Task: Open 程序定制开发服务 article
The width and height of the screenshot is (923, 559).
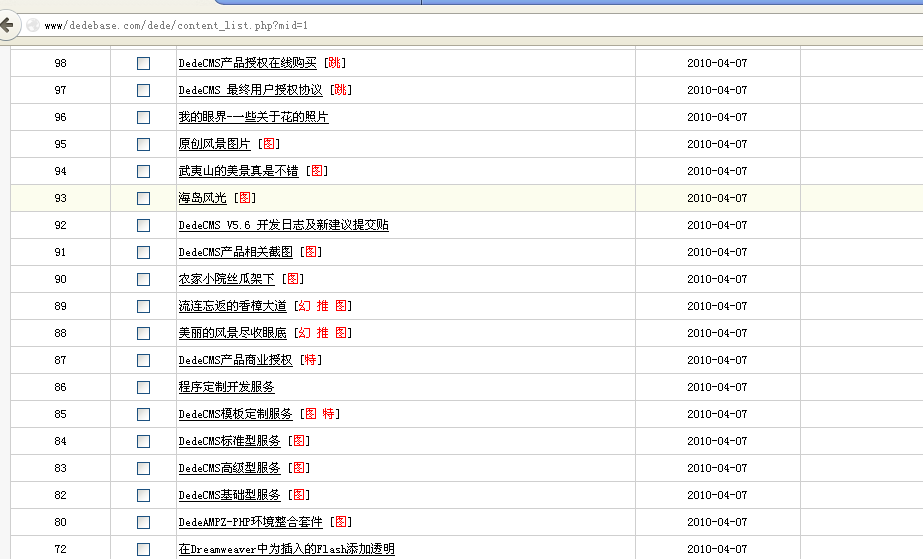Action: [227, 387]
